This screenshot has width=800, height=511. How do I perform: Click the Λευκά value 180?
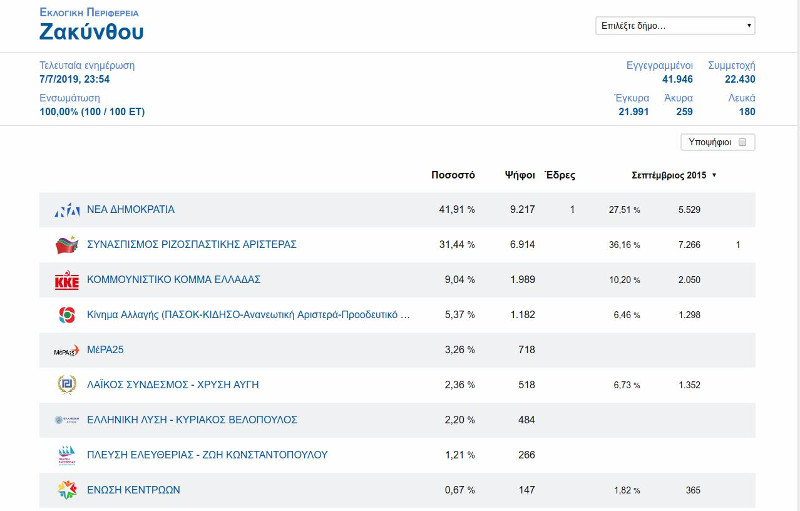click(x=747, y=112)
